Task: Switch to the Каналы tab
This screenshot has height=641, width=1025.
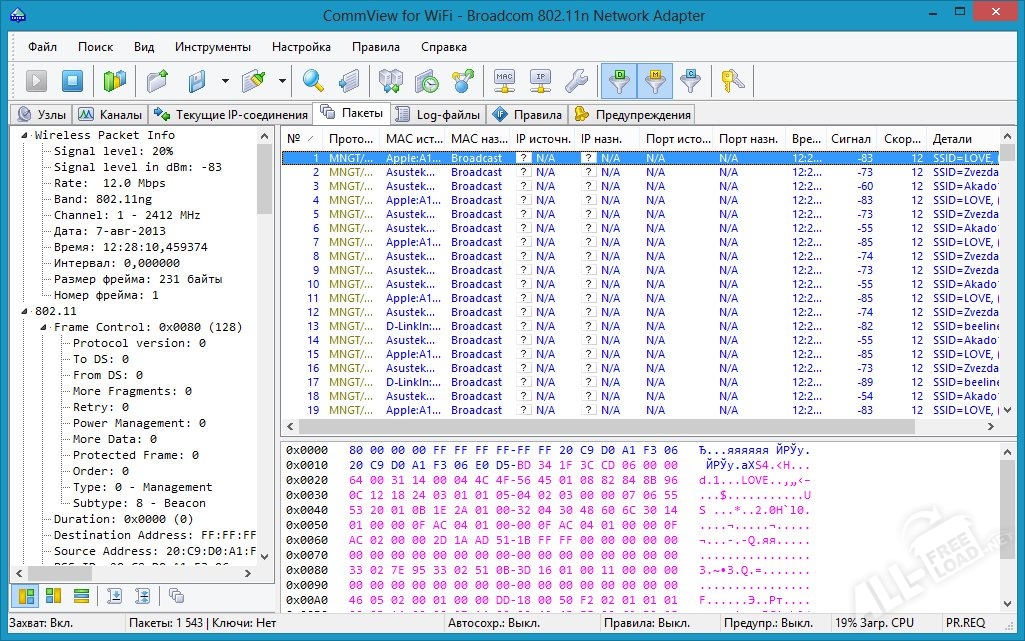Action: pos(110,114)
